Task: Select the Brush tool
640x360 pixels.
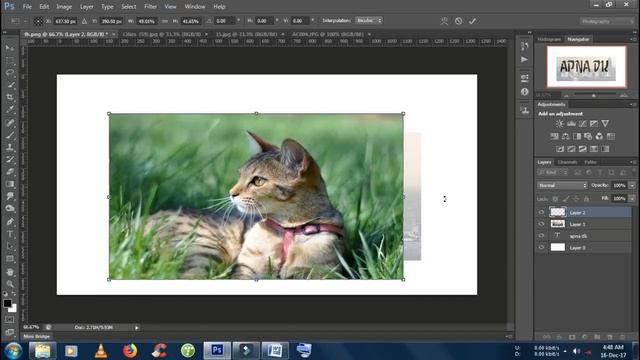Action: pos(10,135)
